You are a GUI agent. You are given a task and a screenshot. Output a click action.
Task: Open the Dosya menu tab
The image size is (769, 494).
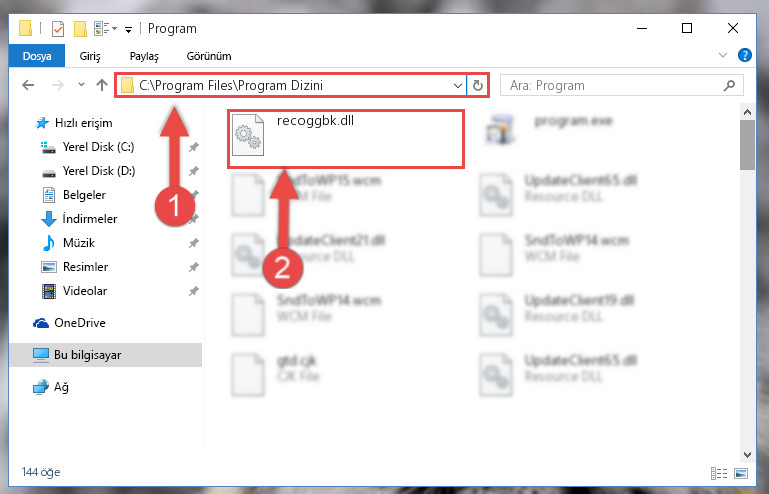click(x=37, y=56)
